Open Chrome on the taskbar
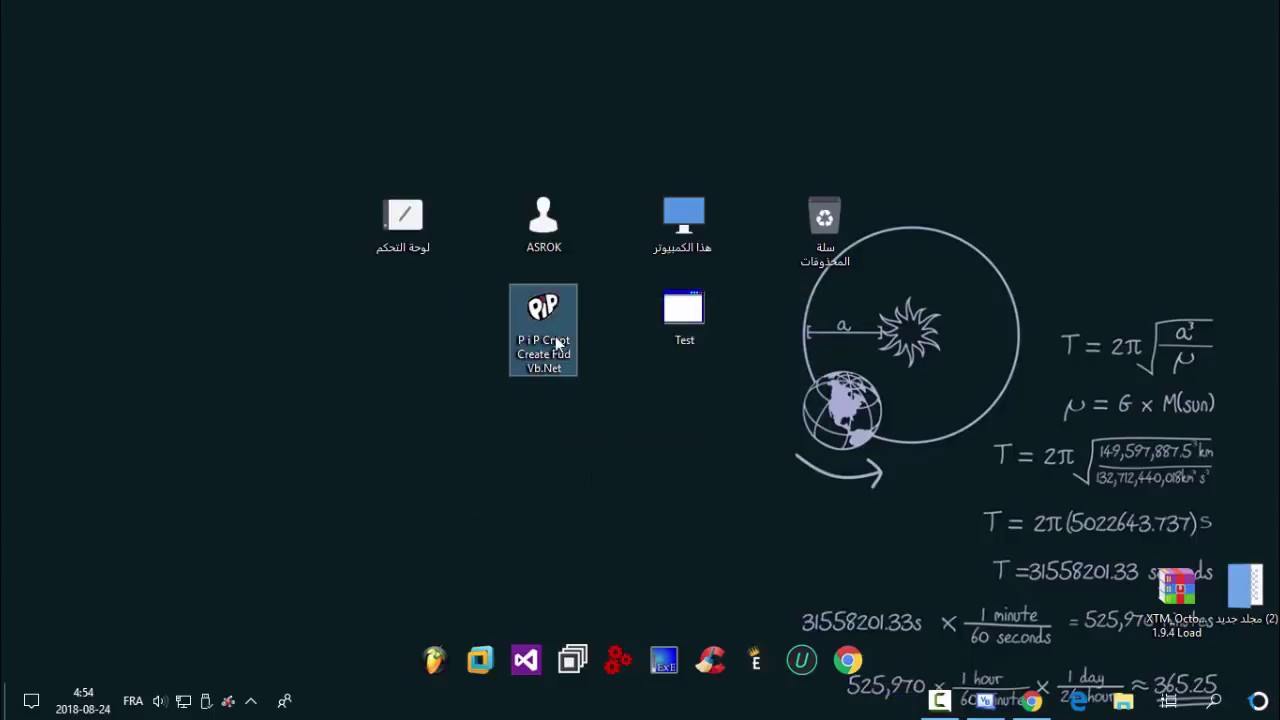The image size is (1280, 720). (x=1032, y=701)
